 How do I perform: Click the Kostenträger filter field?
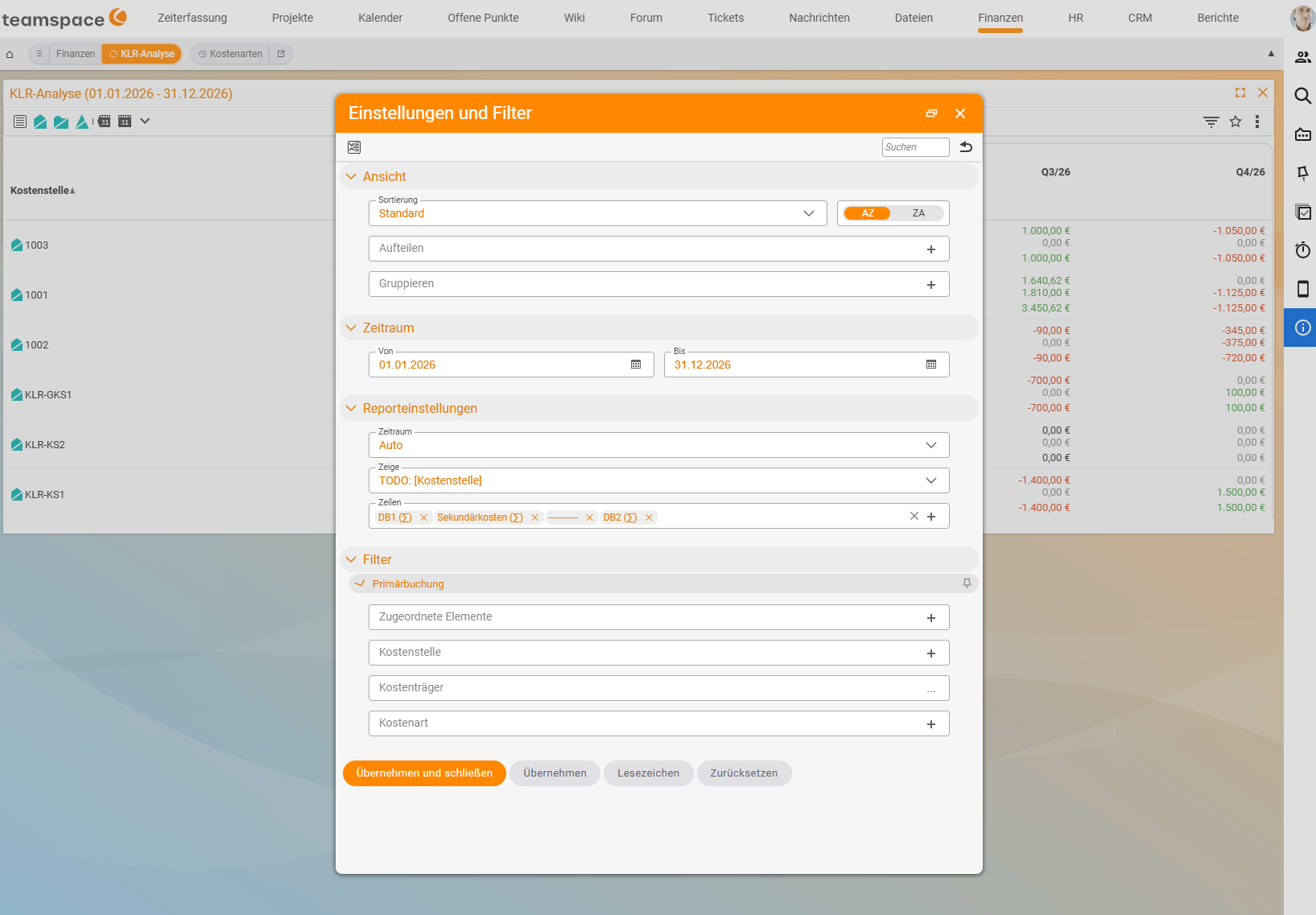659,688
